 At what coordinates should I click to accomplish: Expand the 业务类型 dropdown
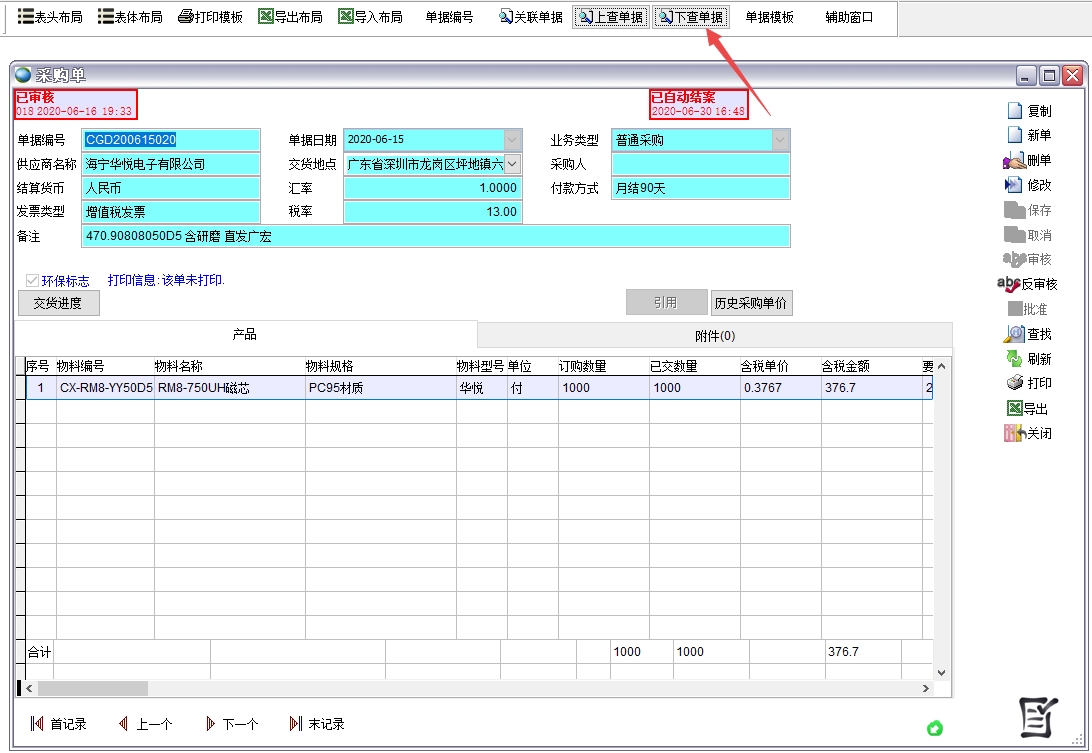tap(780, 140)
